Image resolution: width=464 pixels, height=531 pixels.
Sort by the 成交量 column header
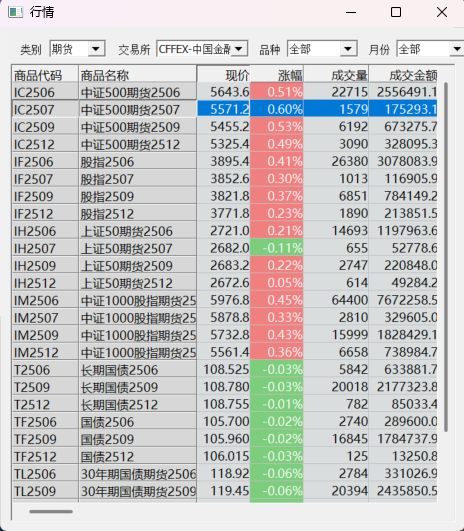coord(336,75)
